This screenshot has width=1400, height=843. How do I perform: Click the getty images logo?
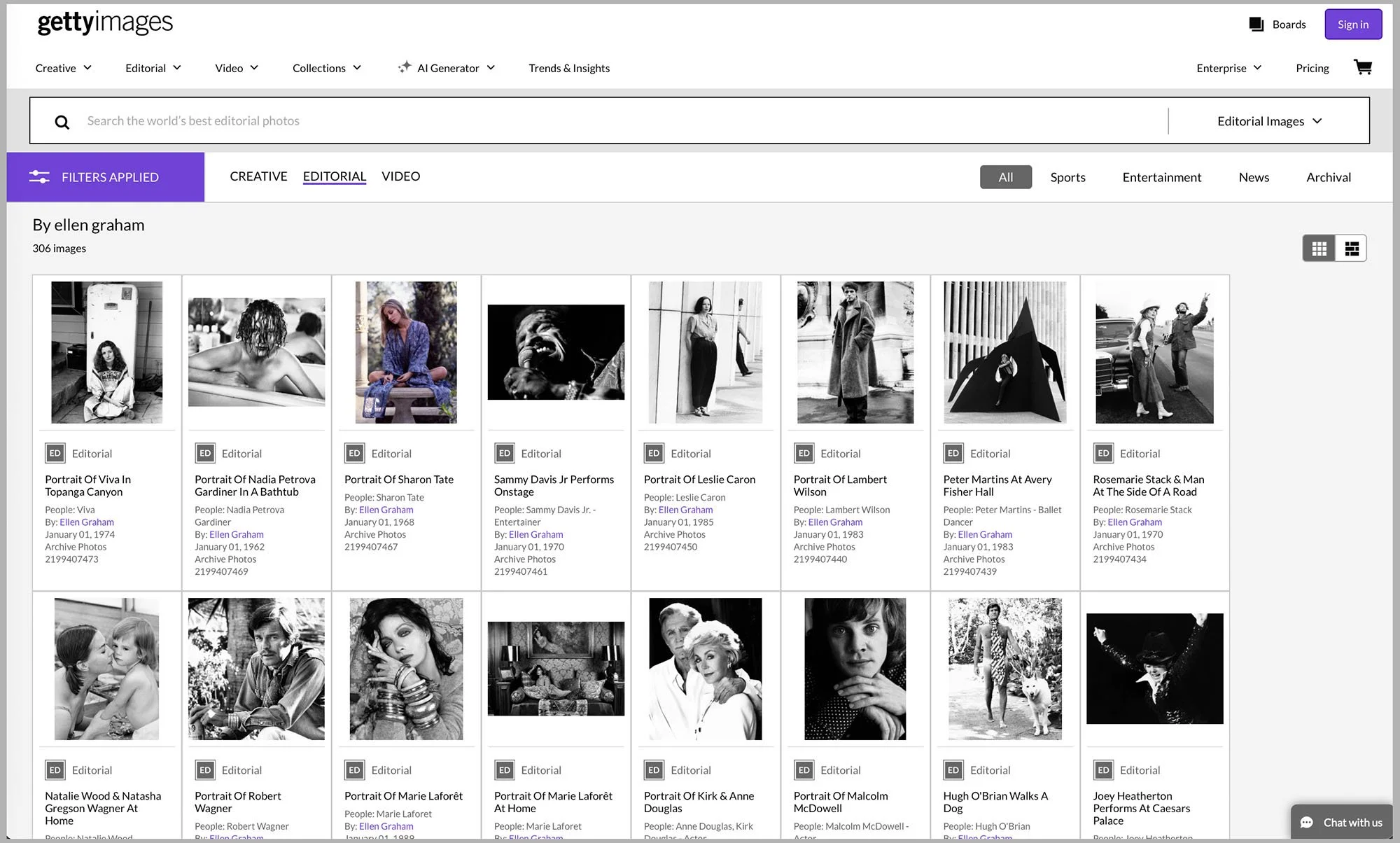tap(105, 23)
